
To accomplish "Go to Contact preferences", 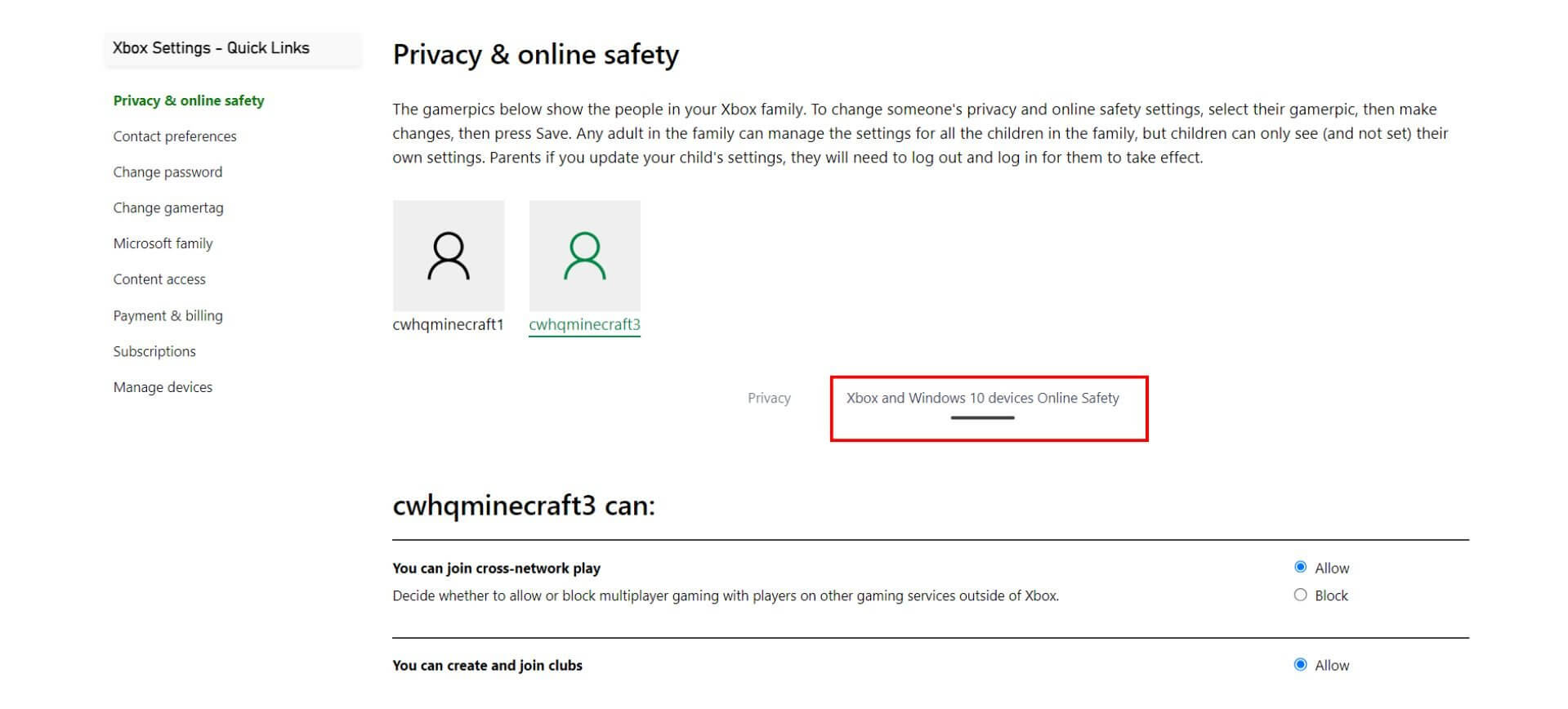I will click(175, 136).
